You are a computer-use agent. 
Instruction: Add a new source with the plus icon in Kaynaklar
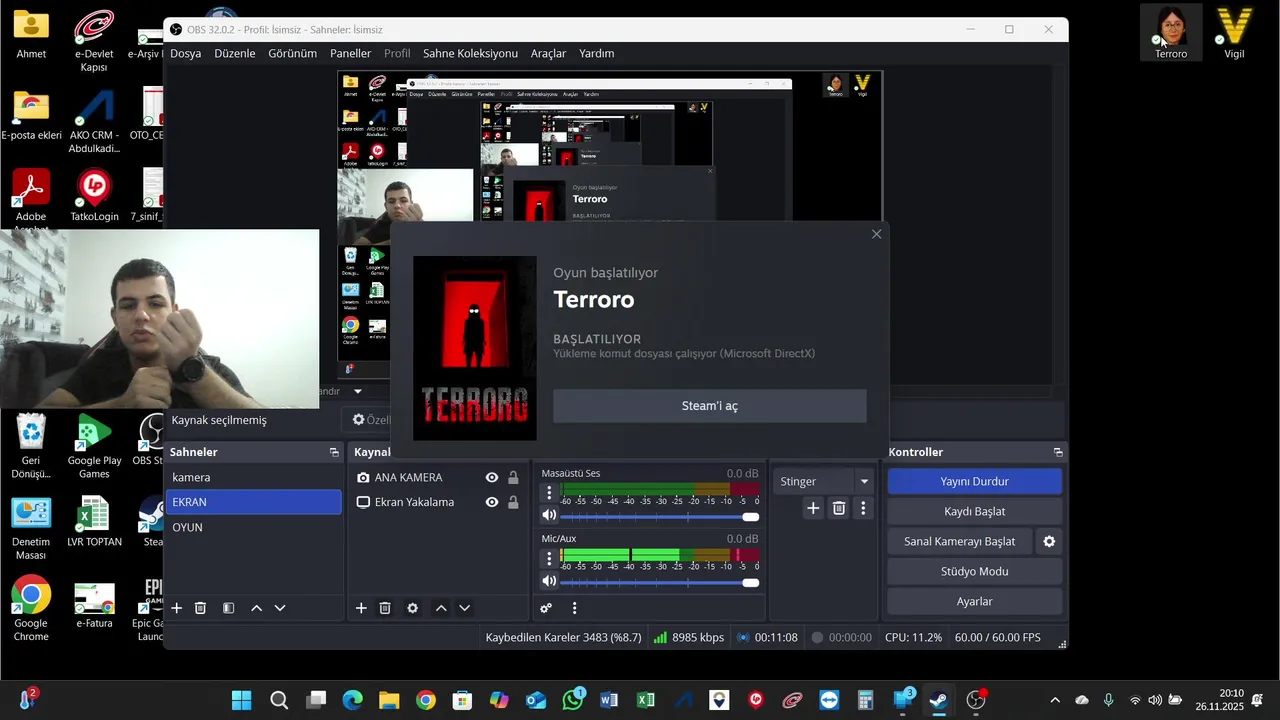[x=361, y=608]
